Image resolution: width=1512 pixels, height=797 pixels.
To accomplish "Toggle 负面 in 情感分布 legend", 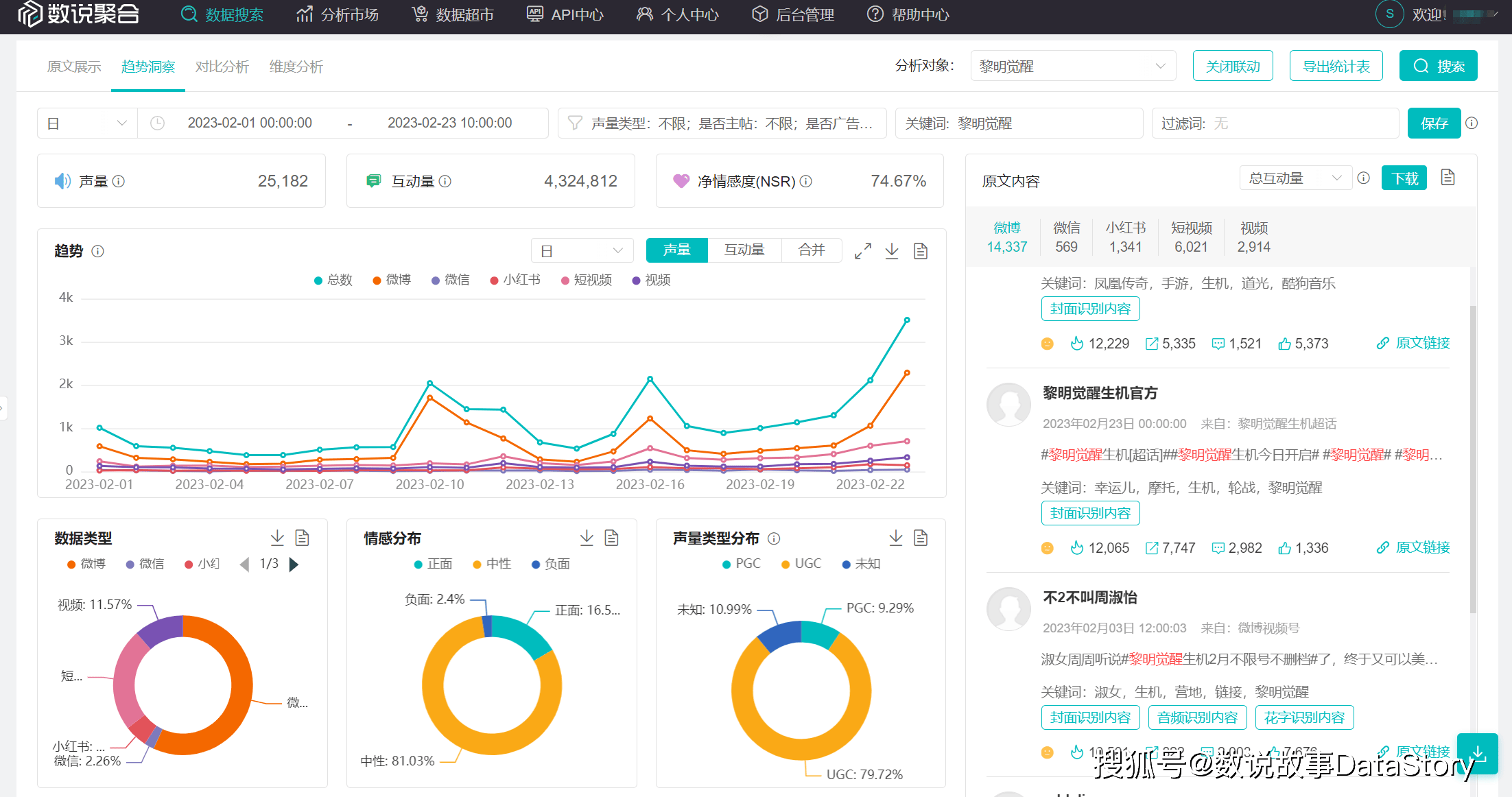I will click(x=550, y=564).
